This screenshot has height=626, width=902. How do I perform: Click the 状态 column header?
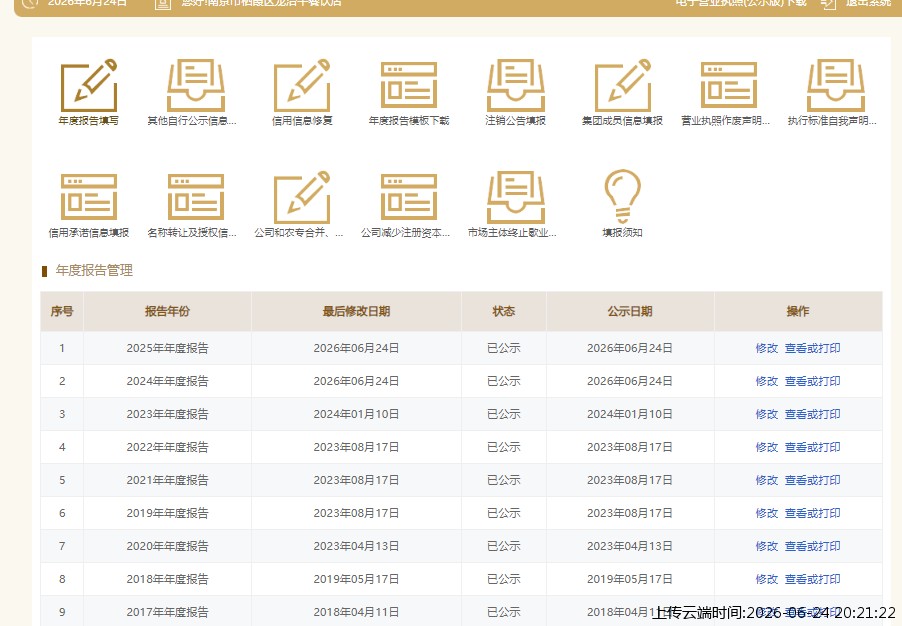[504, 311]
